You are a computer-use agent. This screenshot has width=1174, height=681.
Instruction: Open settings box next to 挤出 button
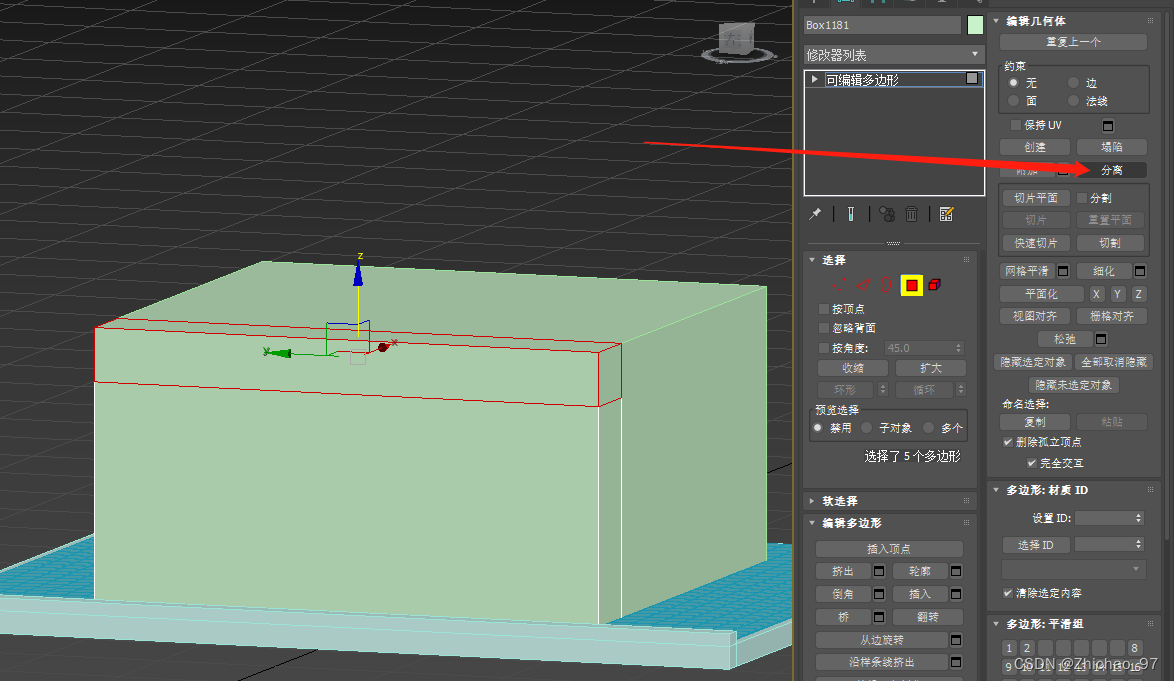tap(879, 572)
